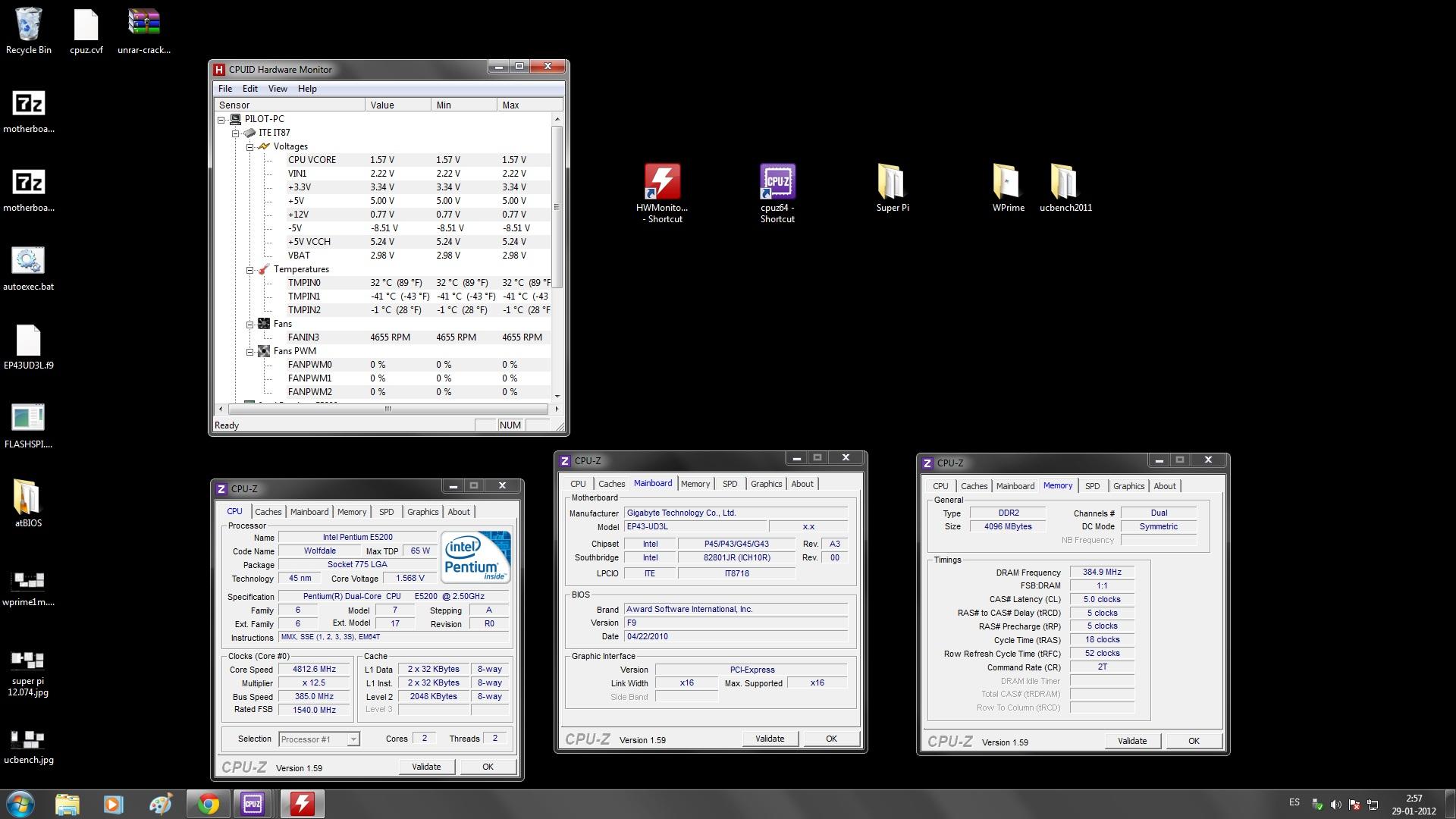Click OK in the Memory CPU-Z window

(x=1194, y=741)
